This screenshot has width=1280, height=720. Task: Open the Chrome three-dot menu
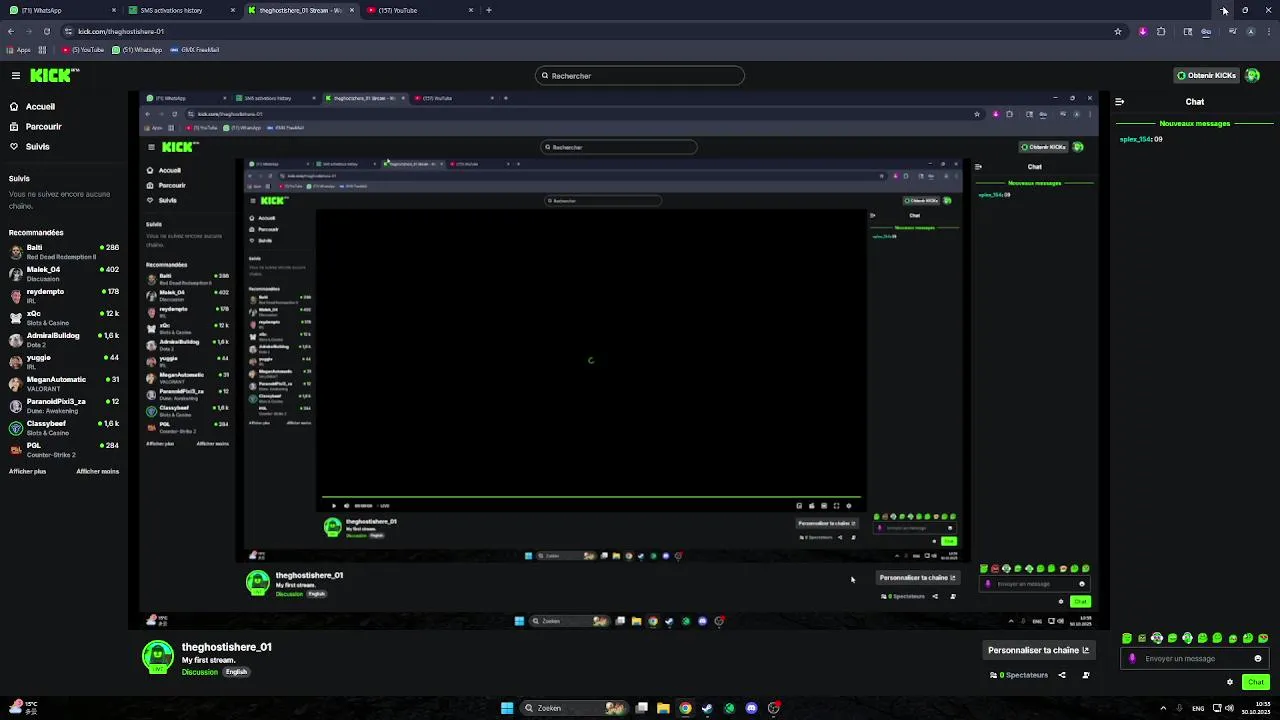coord(1269,31)
